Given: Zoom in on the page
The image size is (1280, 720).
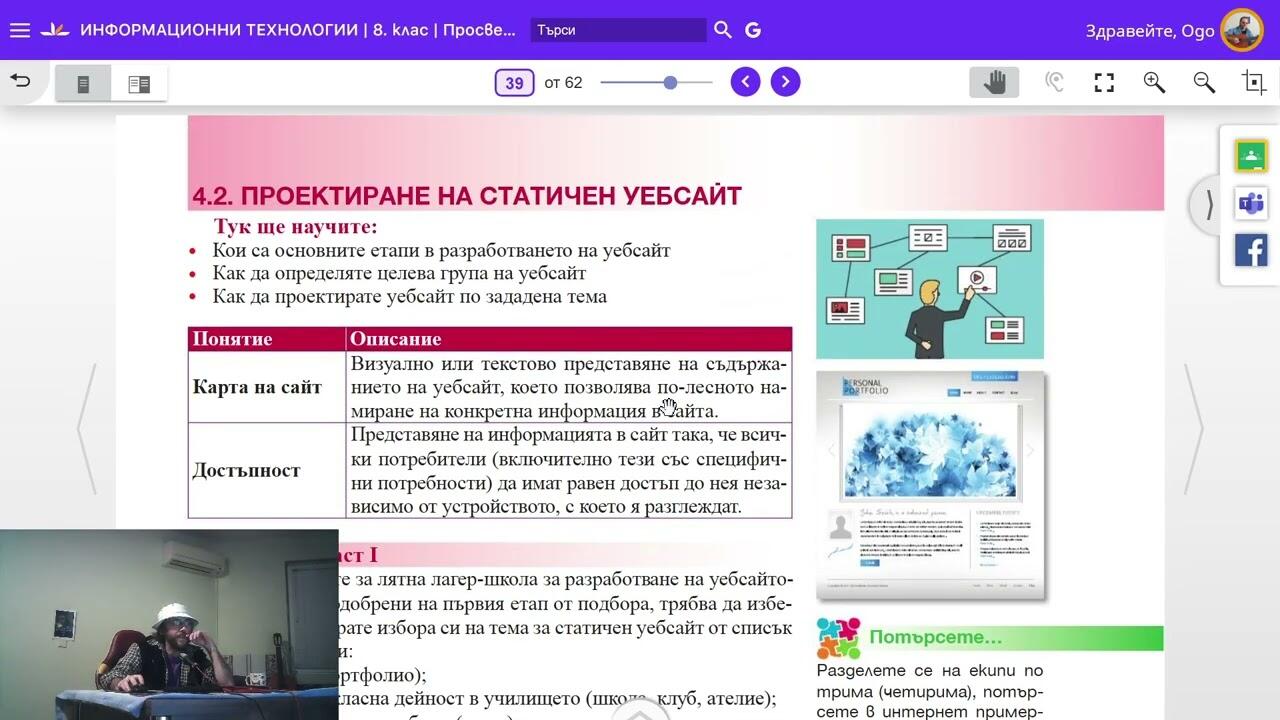Looking at the screenshot, I should pyautogui.click(x=1154, y=83).
